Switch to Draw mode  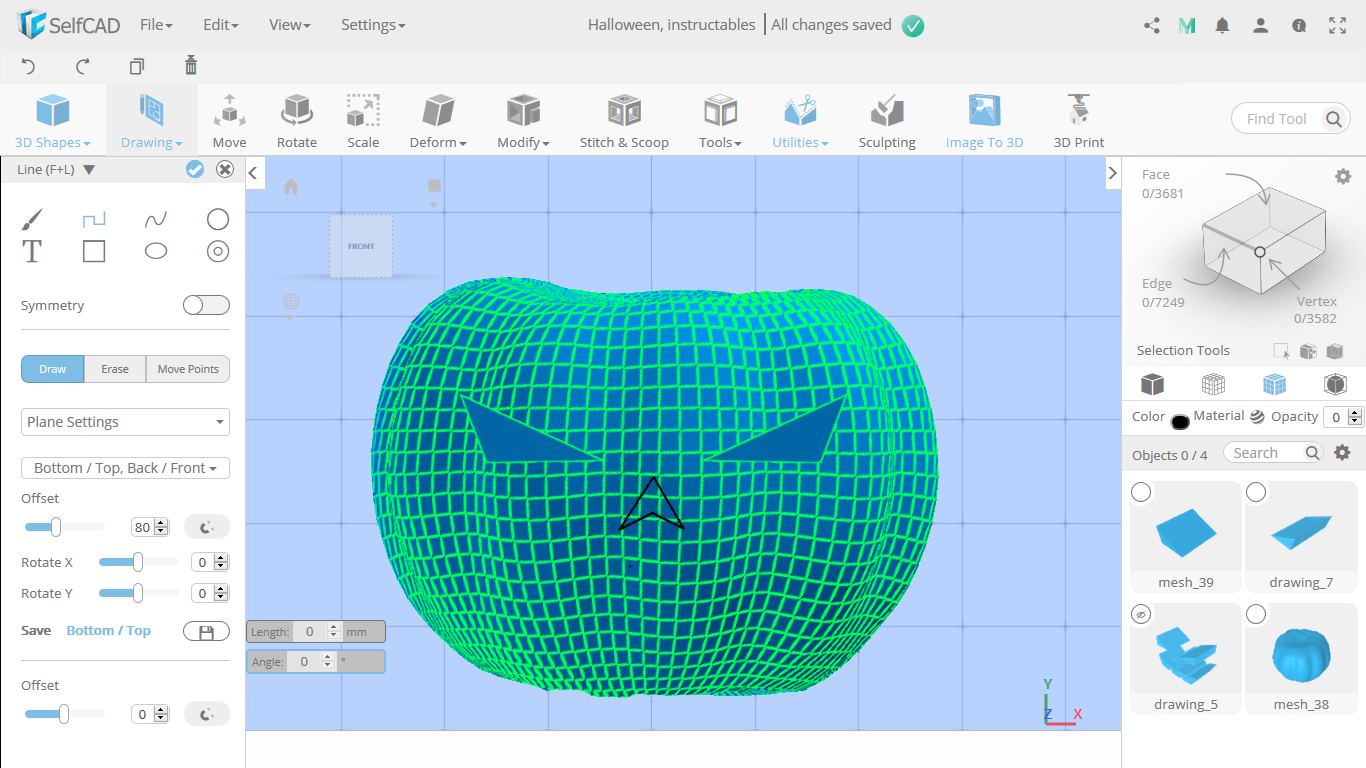[53, 369]
